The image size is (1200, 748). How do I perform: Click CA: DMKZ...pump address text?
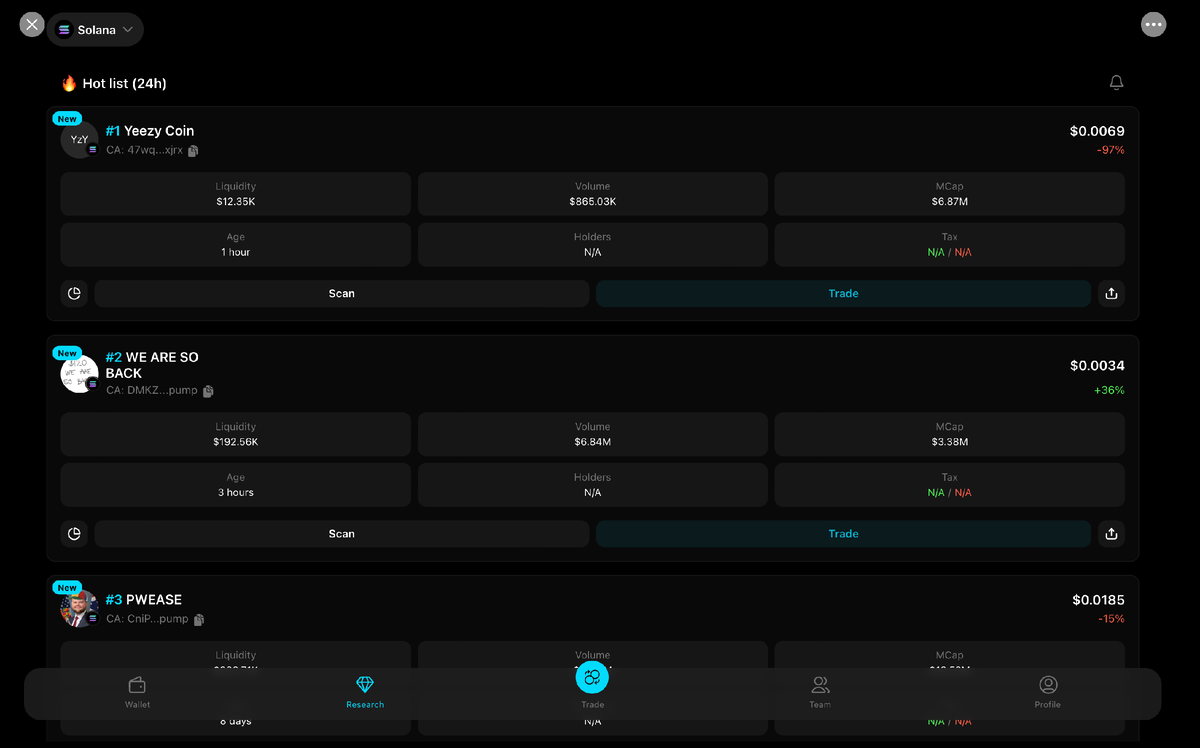[x=152, y=390]
